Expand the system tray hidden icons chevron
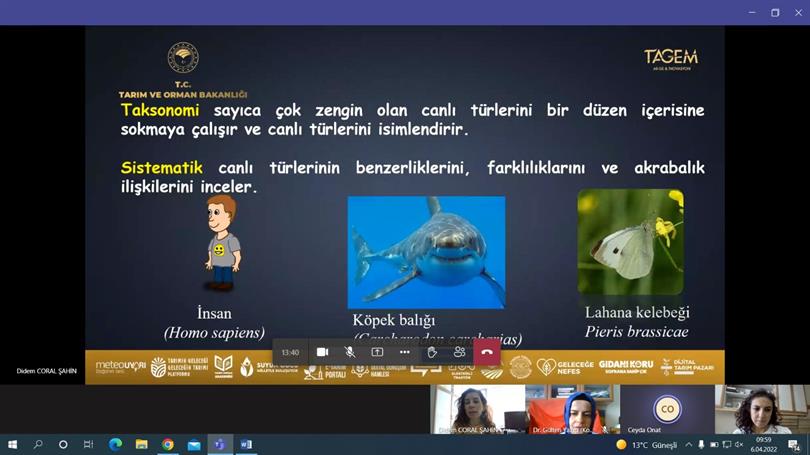810x455 pixels. tap(689, 444)
